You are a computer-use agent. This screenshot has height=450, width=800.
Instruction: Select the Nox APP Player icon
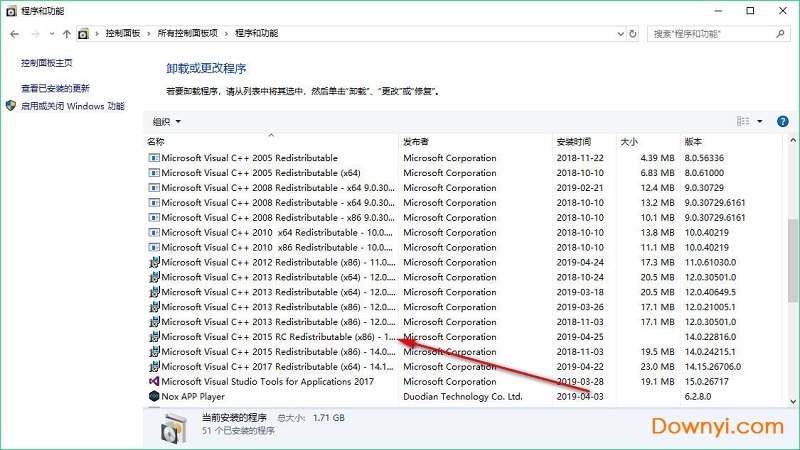tap(154, 397)
